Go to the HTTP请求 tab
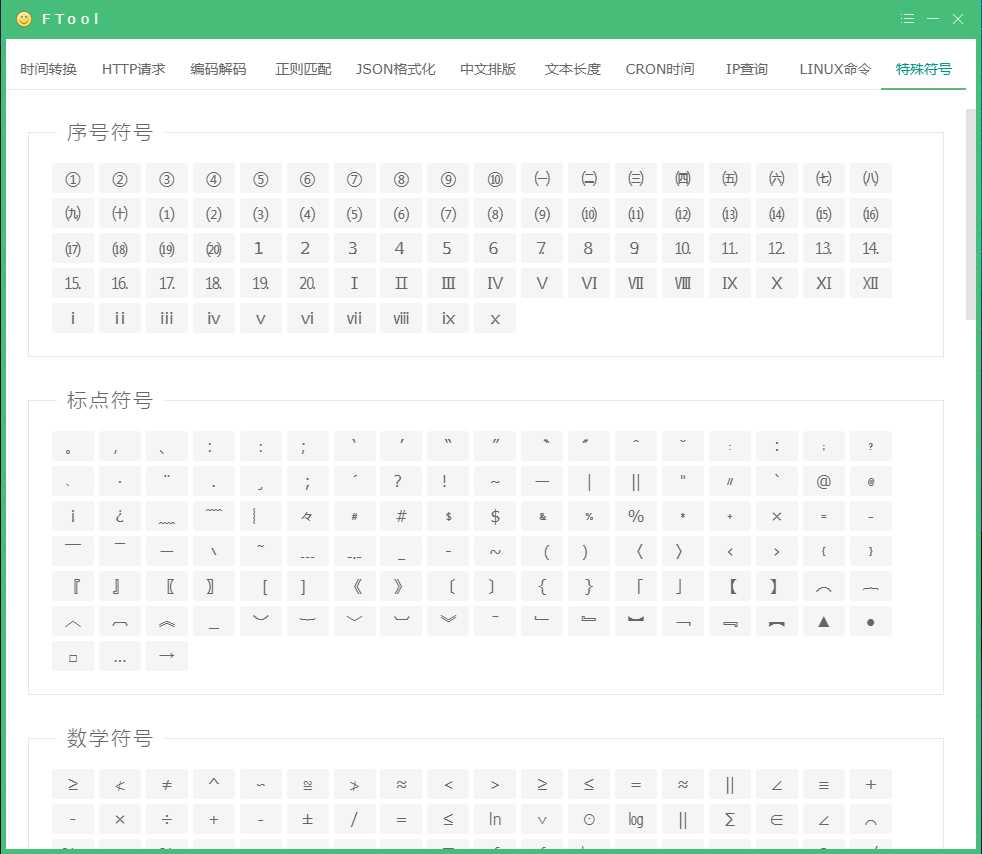Viewport: 982px width, 854px height. point(133,69)
